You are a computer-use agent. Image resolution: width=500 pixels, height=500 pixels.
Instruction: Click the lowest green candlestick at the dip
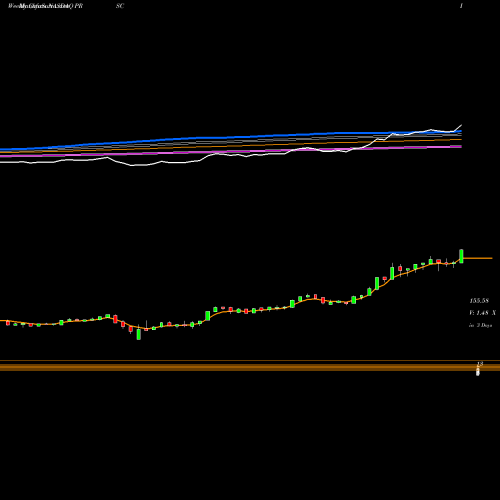139,334
